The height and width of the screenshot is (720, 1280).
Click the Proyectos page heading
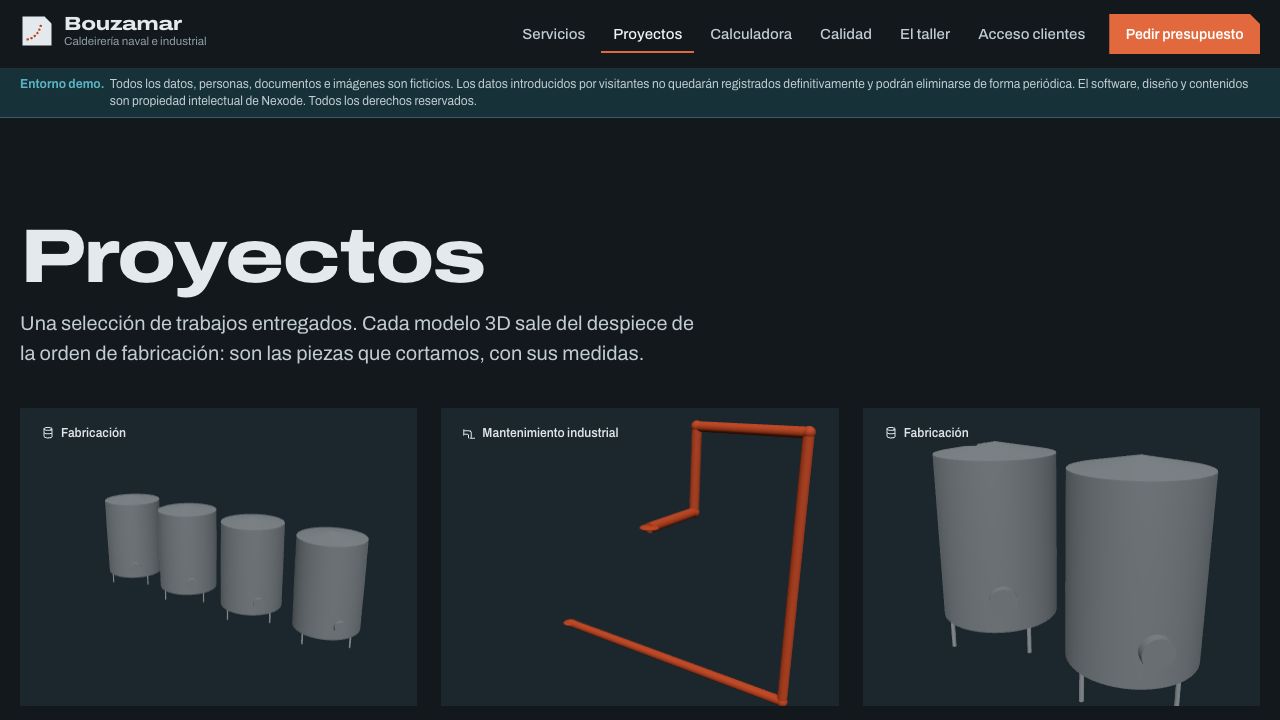tap(253, 257)
